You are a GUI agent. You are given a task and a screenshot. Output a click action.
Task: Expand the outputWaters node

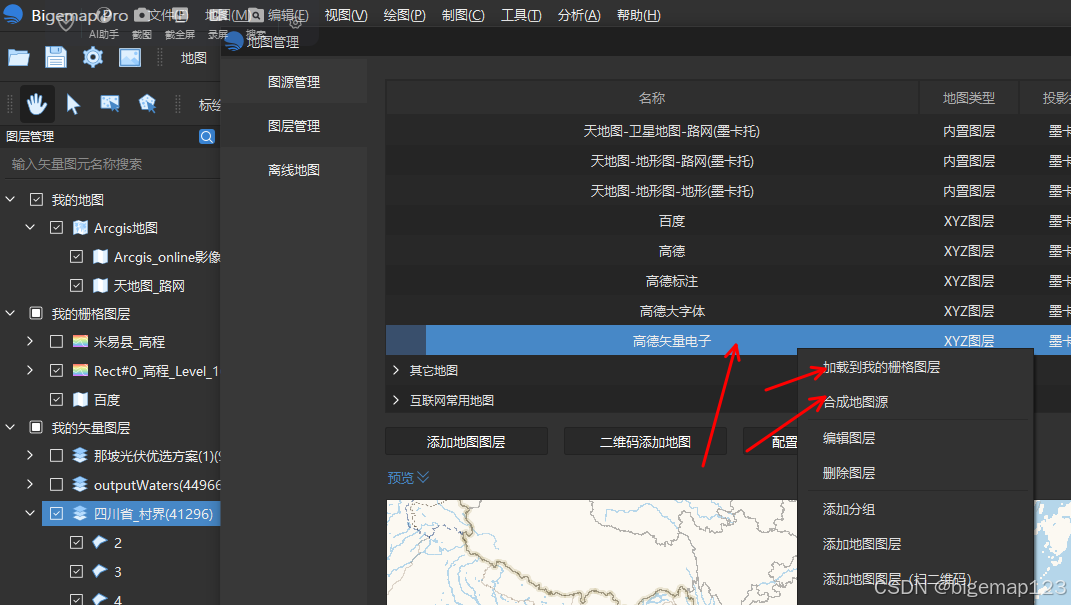(30, 483)
